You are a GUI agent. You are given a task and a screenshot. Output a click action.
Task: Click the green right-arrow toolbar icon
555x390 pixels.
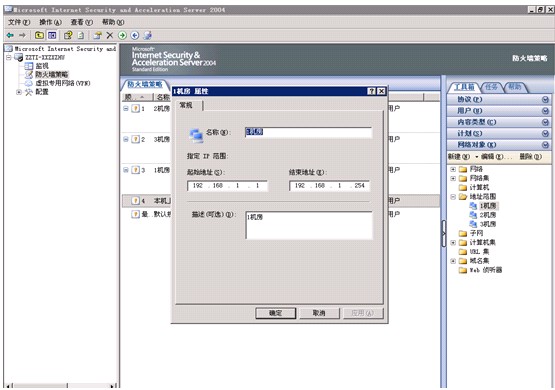click(x=122, y=35)
